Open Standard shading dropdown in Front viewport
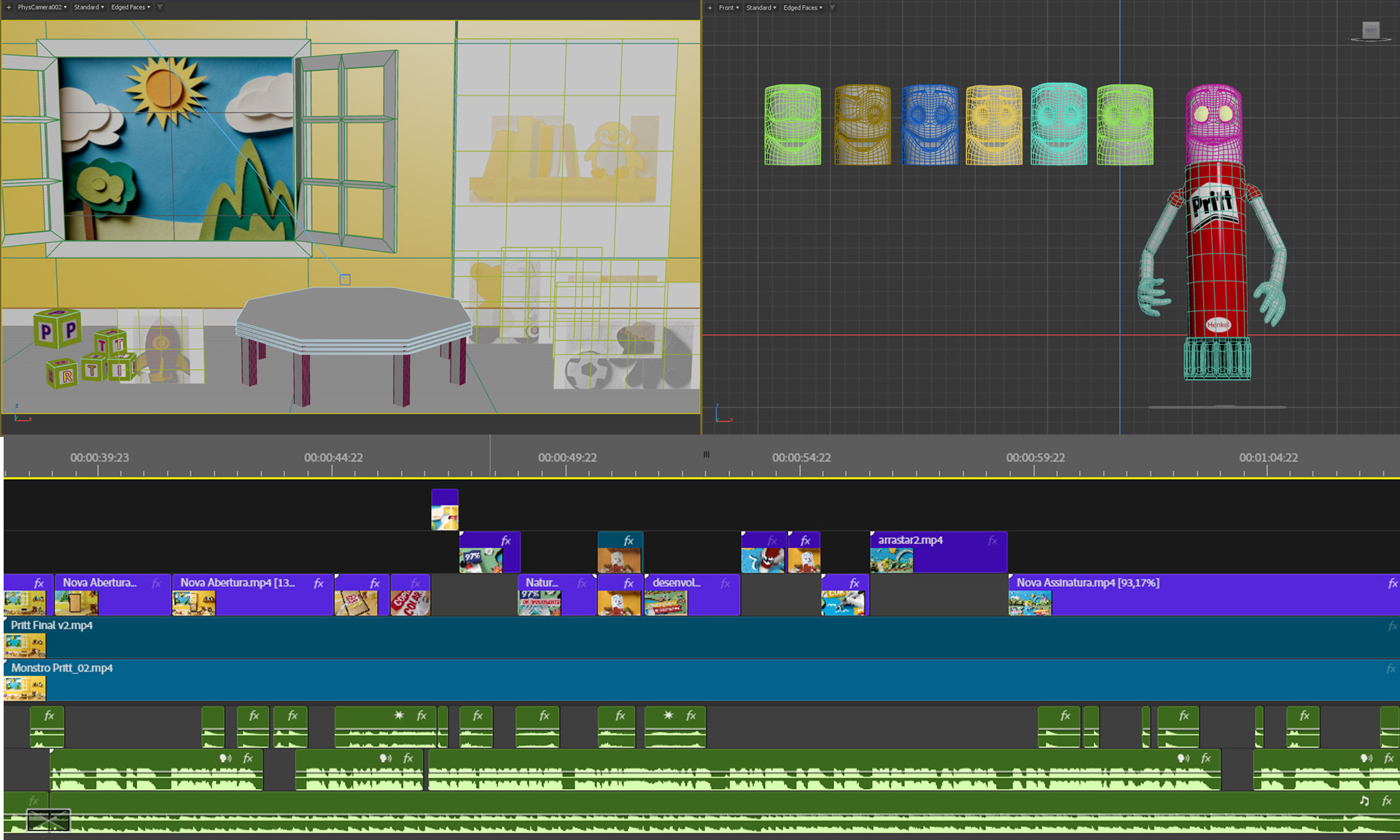Viewport: 1400px width, 840px height. click(x=761, y=8)
